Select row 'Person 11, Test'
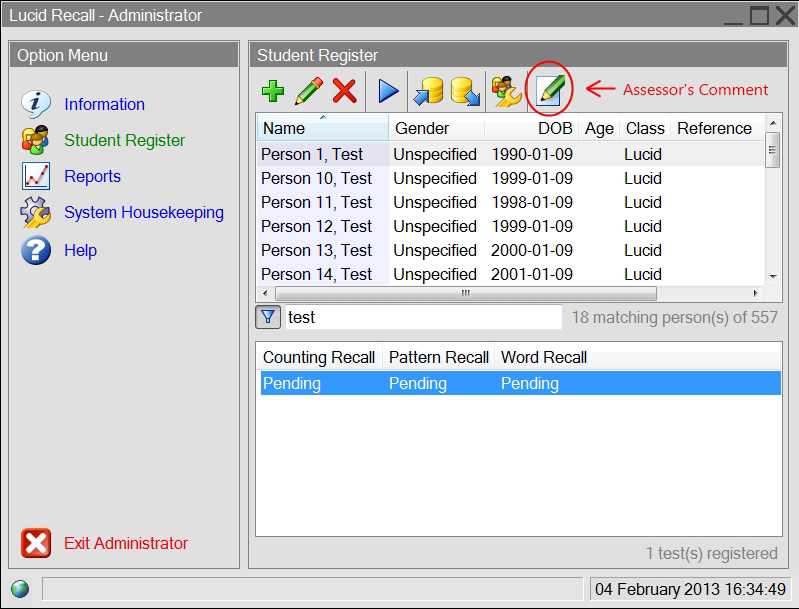The width and height of the screenshot is (799, 609). (x=511, y=202)
